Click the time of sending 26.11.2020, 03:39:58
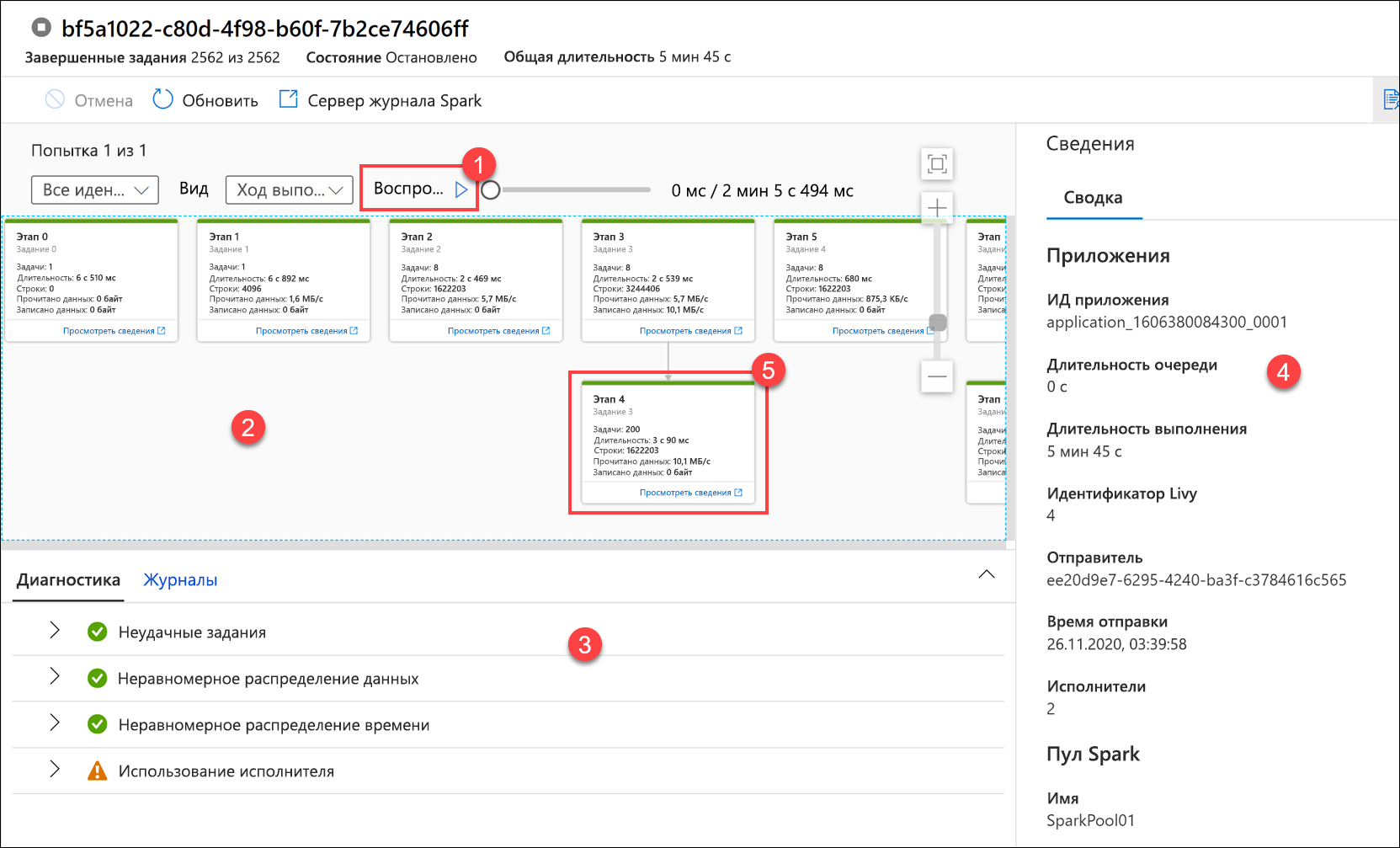1400x848 pixels. (x=1116, y=644)
